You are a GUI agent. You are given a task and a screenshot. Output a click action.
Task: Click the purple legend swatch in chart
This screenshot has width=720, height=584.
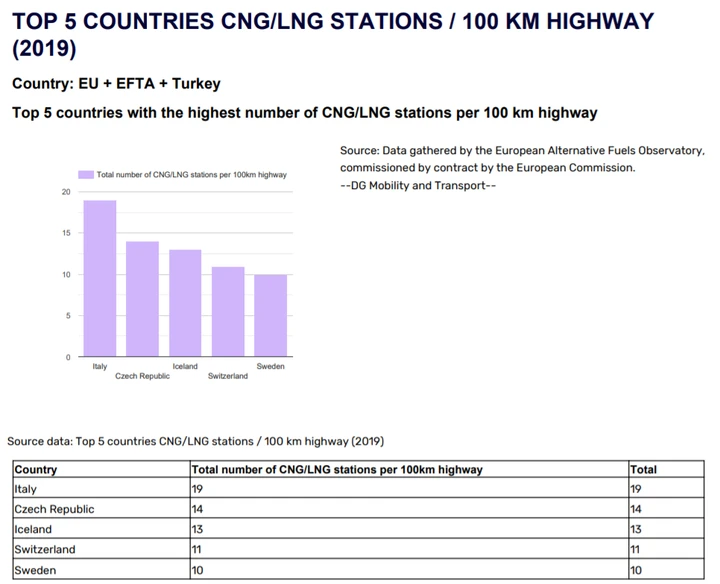[86, 175]
